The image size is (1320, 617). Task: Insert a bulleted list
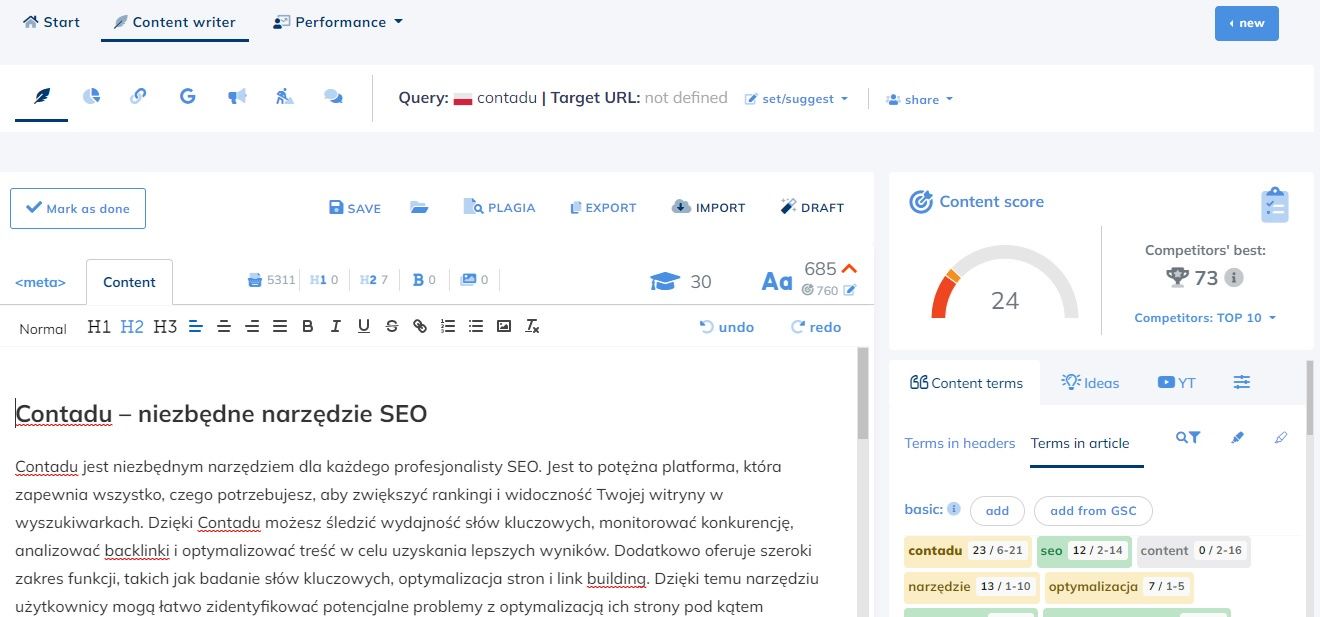(476, 326)
